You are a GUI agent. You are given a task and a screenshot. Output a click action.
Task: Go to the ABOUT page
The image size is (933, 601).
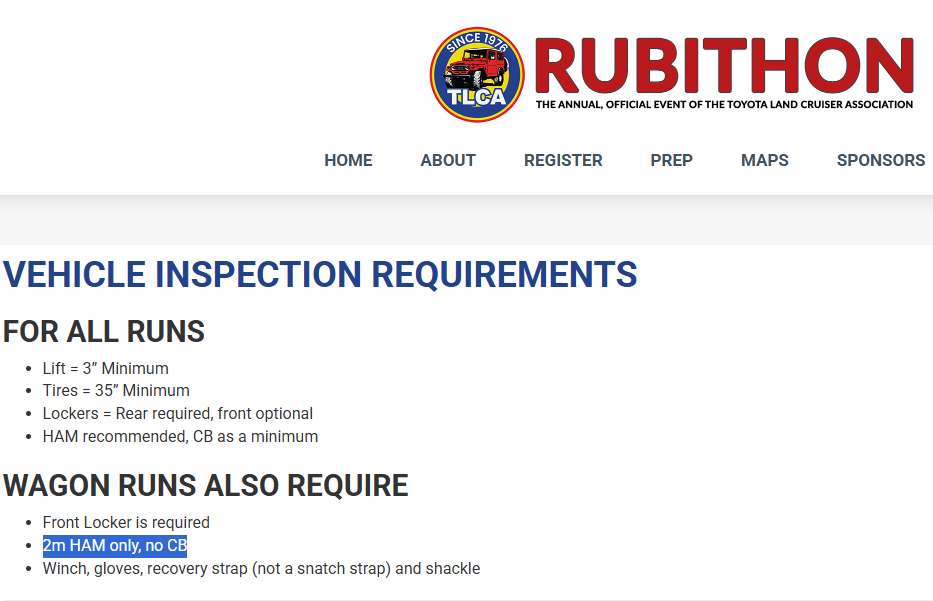coord(448,160)
